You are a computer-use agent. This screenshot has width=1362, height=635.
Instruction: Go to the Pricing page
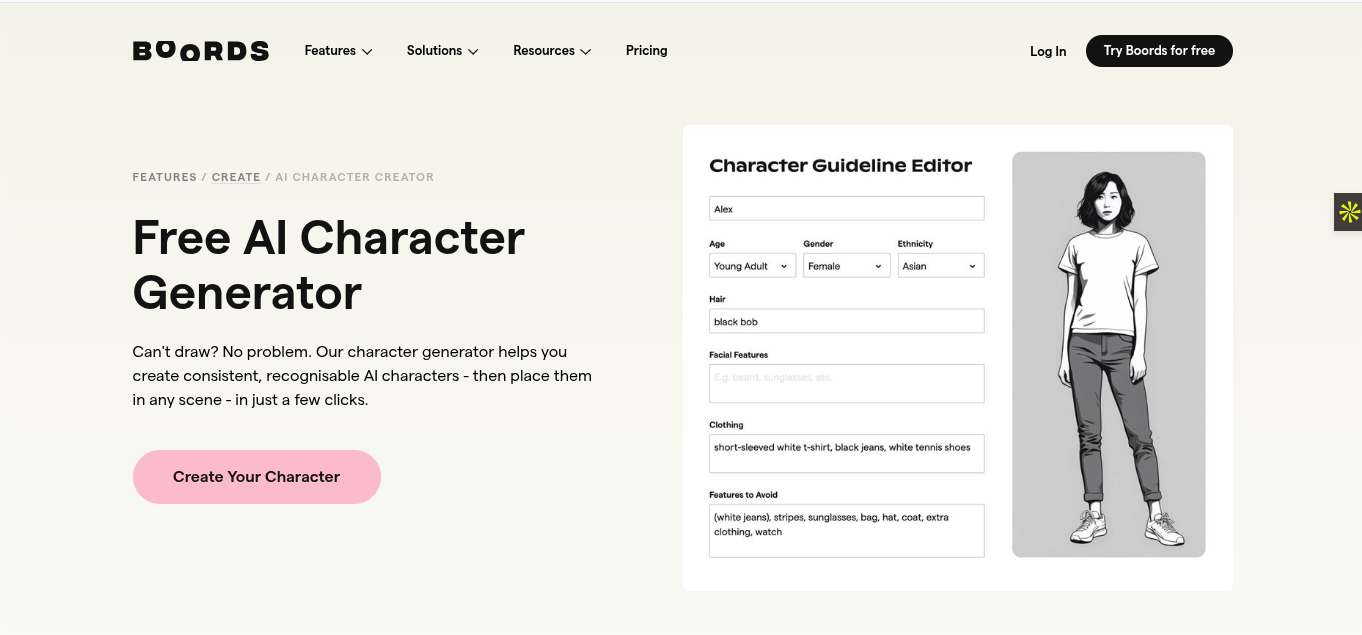[647, 51]
